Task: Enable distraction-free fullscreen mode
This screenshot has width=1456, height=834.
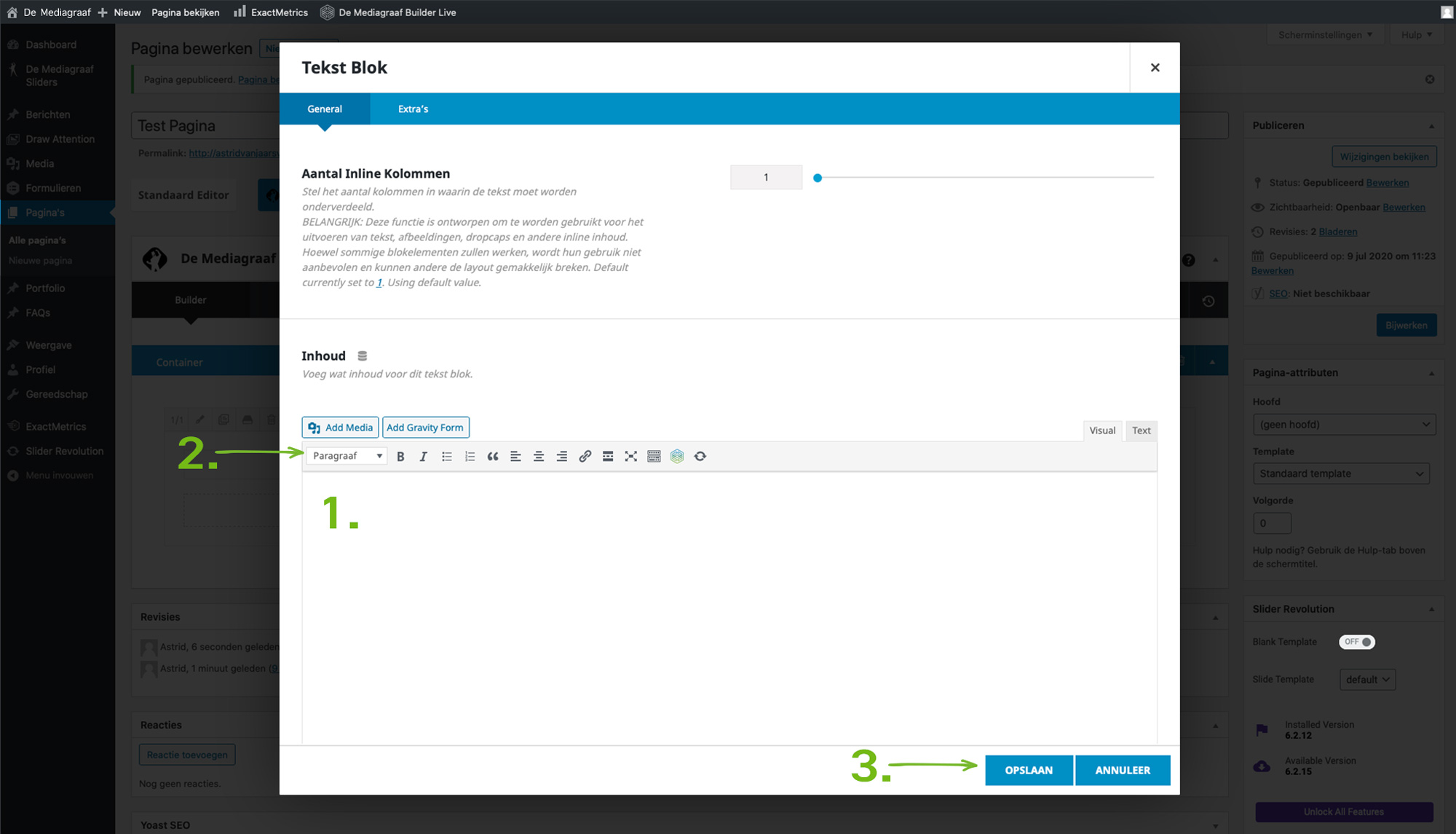Action: pyautogui.click(x=631, y=457)
